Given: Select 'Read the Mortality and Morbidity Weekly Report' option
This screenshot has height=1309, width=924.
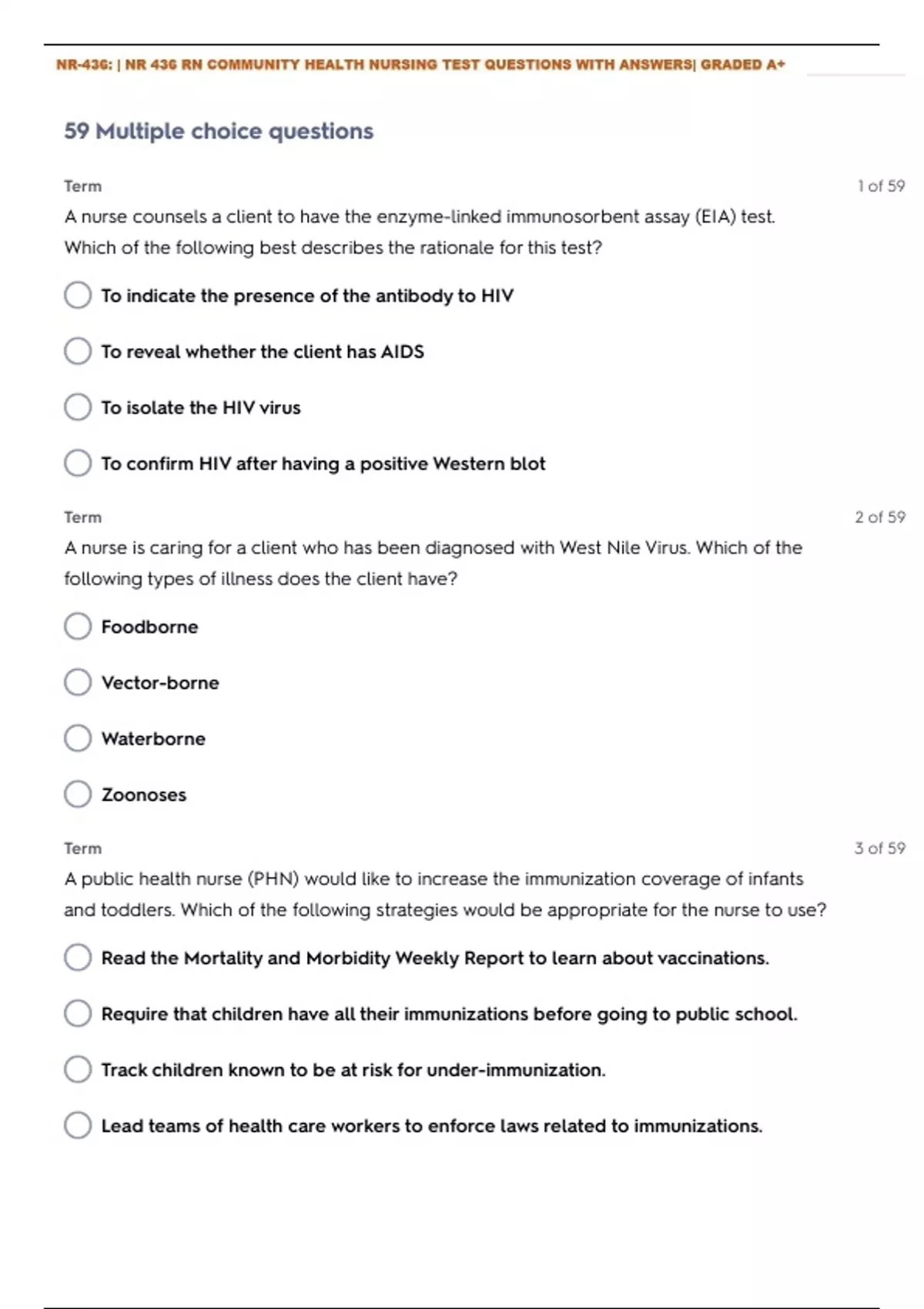Looking at the screenshot, I should [x=78, y=958].
